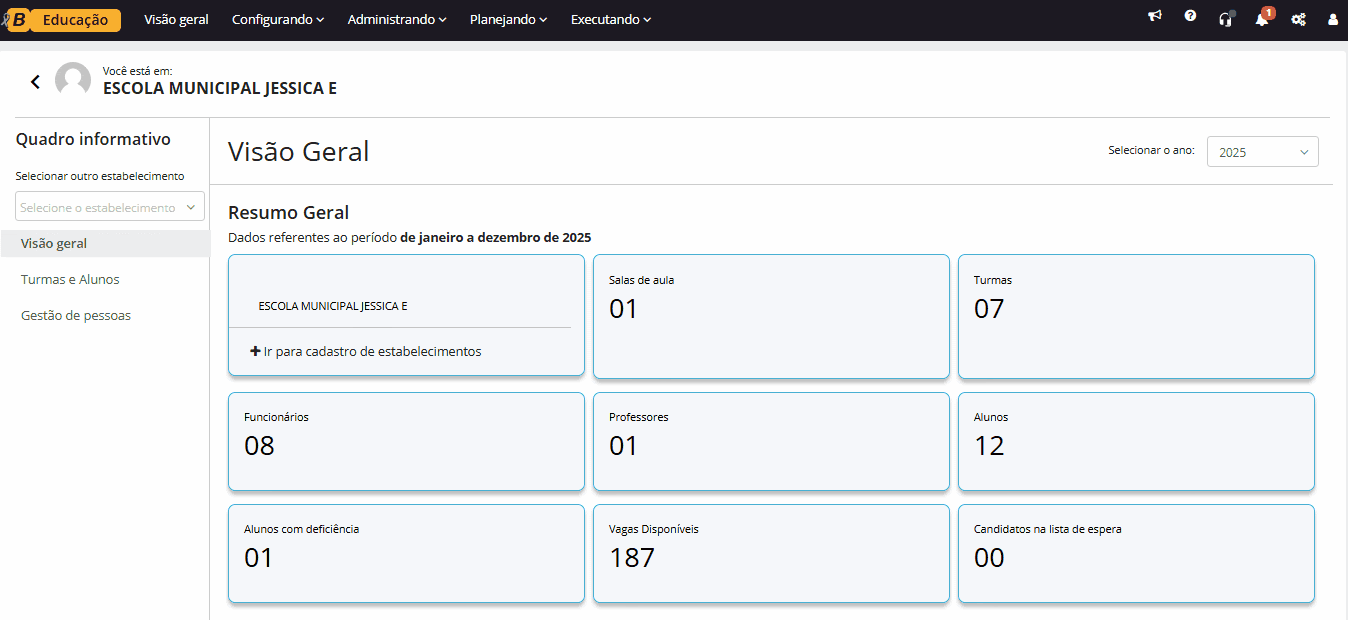Open the Planejando menu
Image resolution: width=1348 pixels, height=620 pixels.
coord(508,19)
